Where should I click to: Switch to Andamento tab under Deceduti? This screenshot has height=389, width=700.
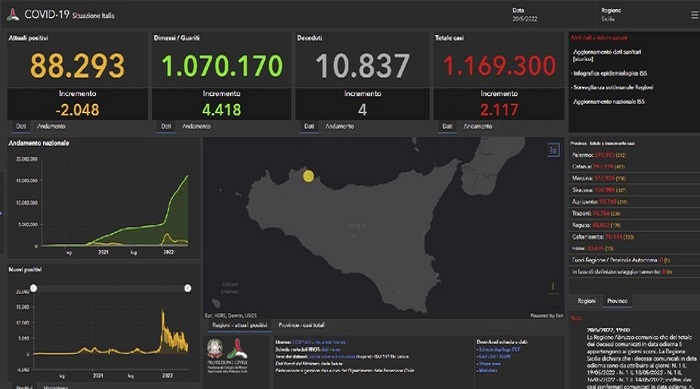click(x=339, y=126)
